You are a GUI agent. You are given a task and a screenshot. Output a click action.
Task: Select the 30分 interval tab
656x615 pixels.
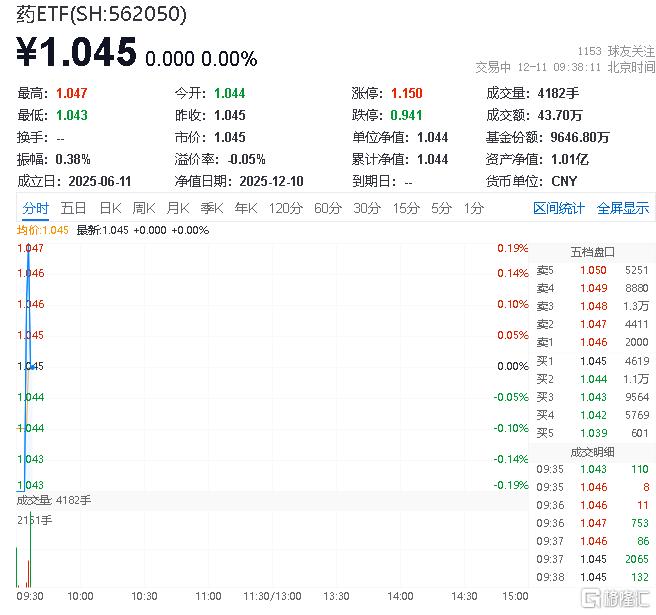pyautogui.click(x=367, y=208)
